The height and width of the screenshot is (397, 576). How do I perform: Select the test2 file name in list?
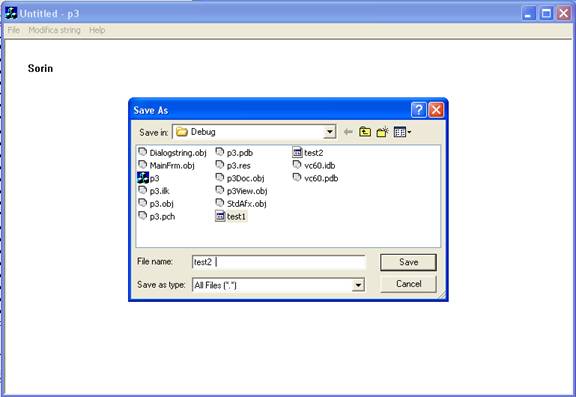(x=313, y=153)
